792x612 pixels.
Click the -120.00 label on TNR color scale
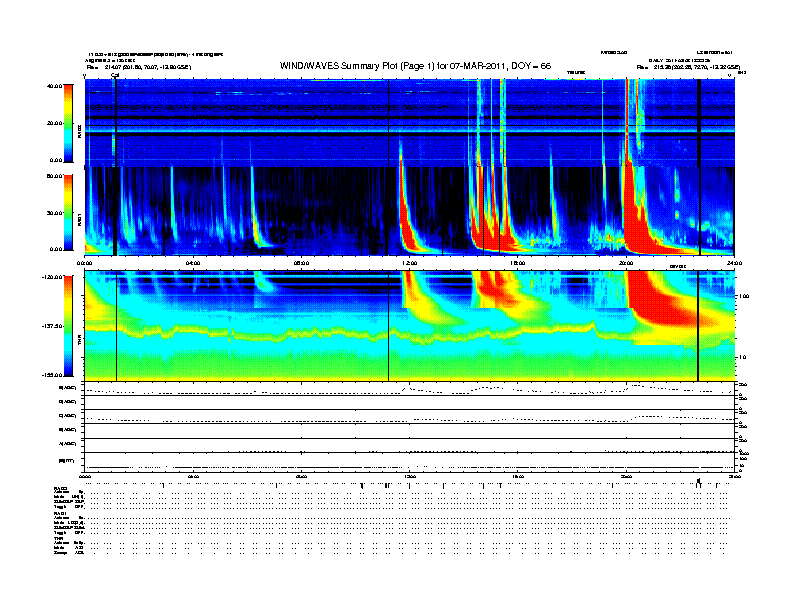tap(53, 277)
